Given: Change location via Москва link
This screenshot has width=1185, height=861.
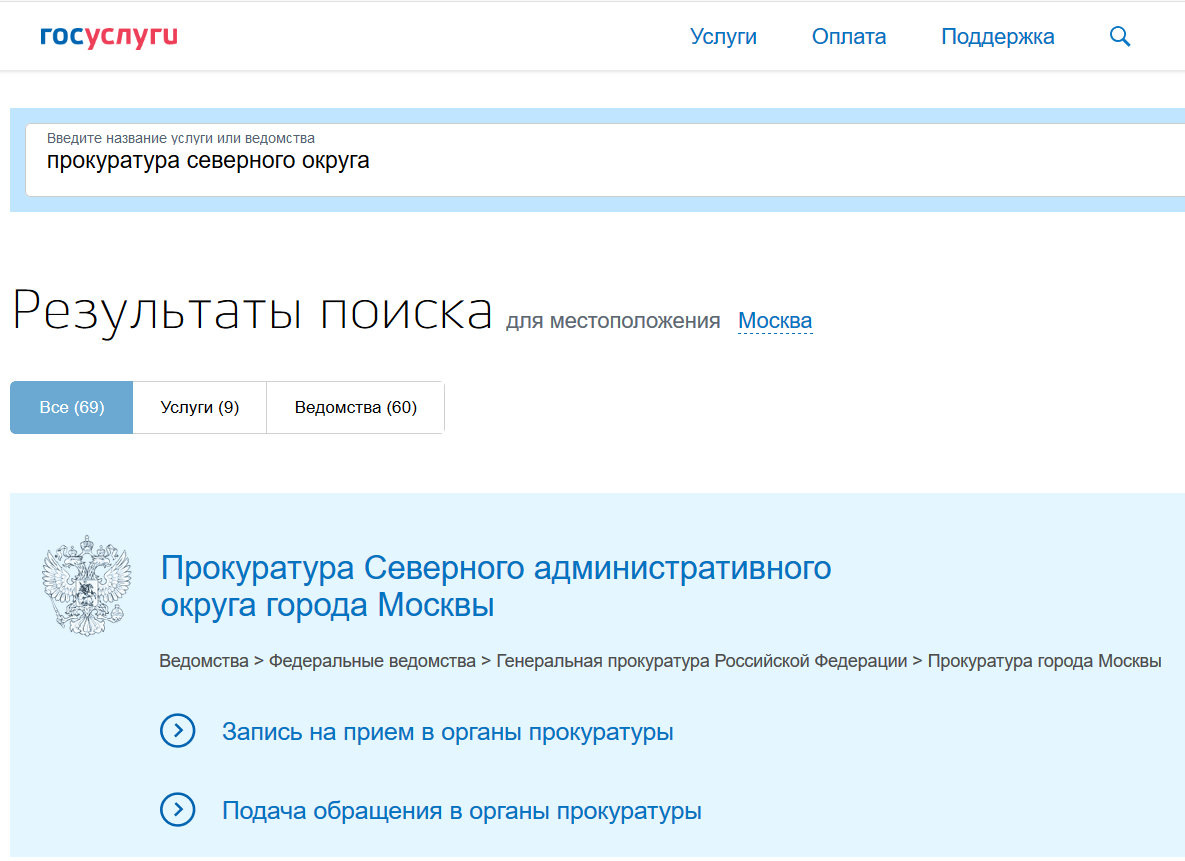Looking at the screenshot, I should 775,321.
